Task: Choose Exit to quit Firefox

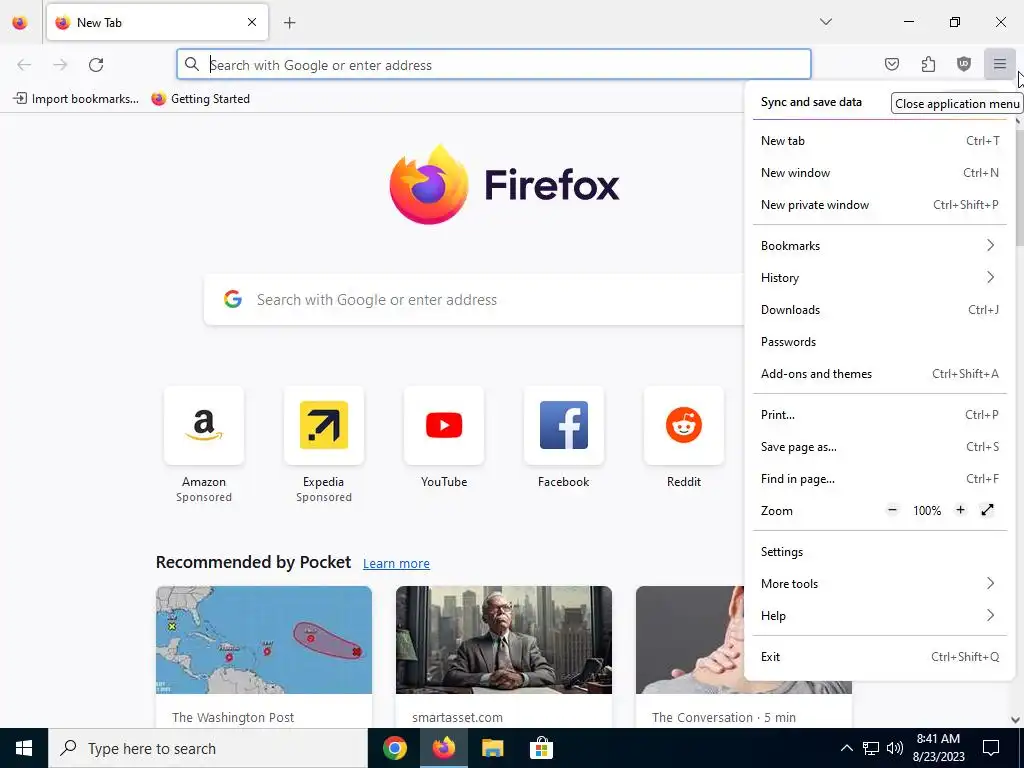Action: 880,657
